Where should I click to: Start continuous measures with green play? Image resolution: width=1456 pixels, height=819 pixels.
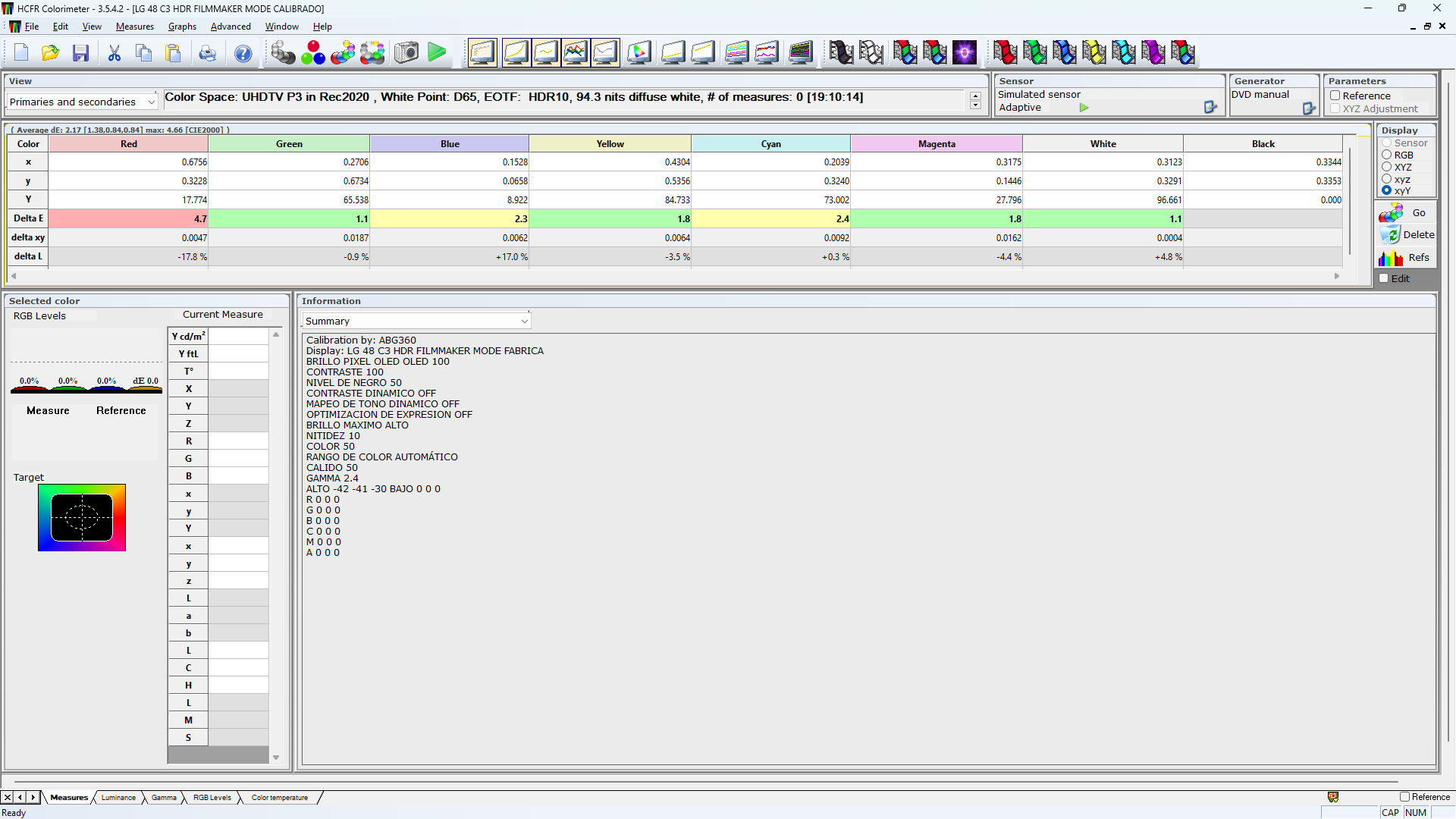(437, 52)
